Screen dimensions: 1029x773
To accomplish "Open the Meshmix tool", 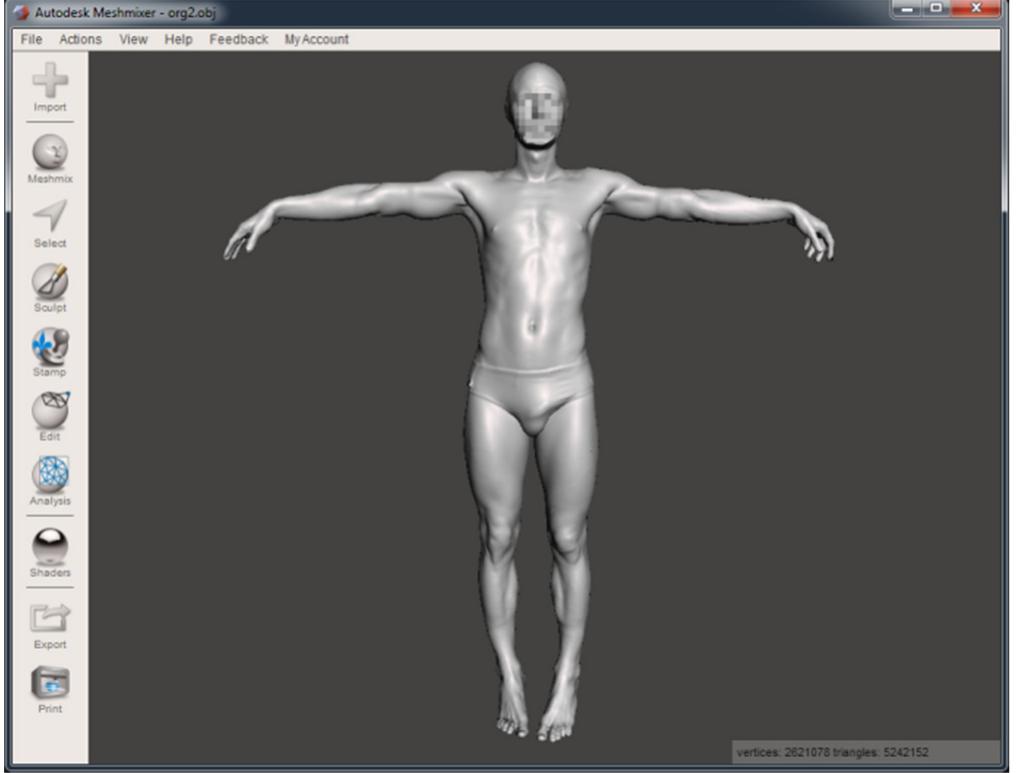I will (x=50, y=158).
